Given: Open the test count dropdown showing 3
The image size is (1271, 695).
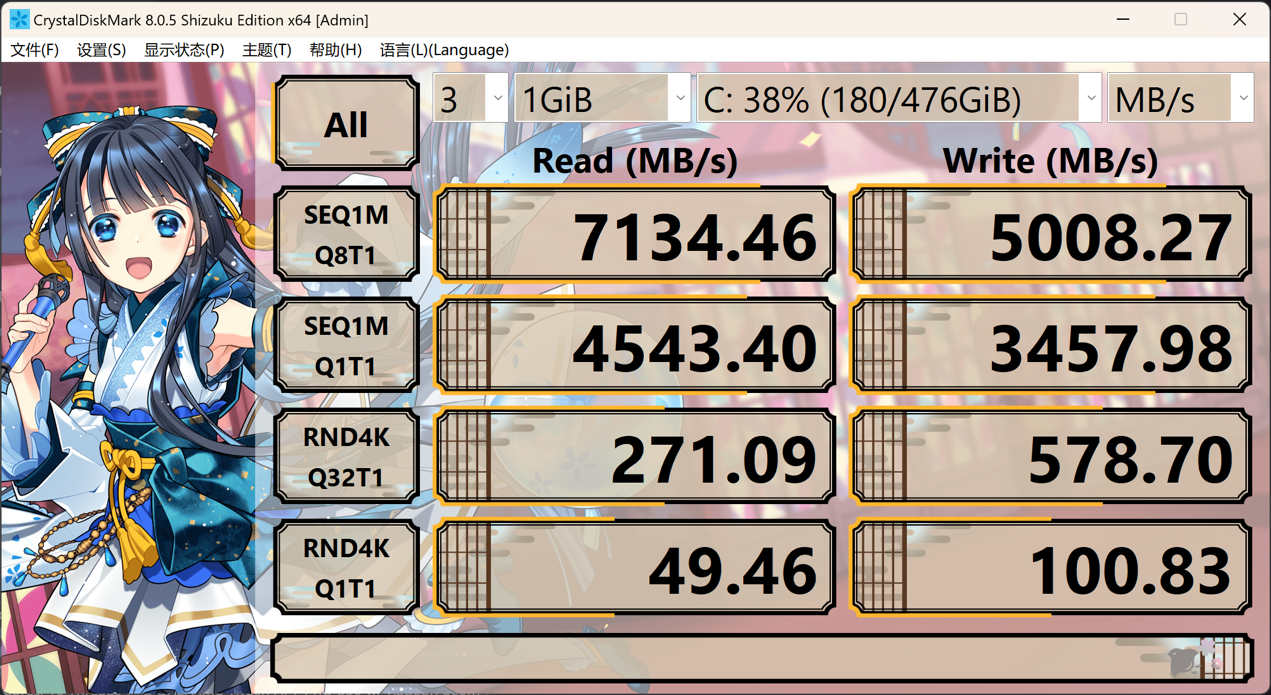Looking at the screenshot, I should pos(471,99).
